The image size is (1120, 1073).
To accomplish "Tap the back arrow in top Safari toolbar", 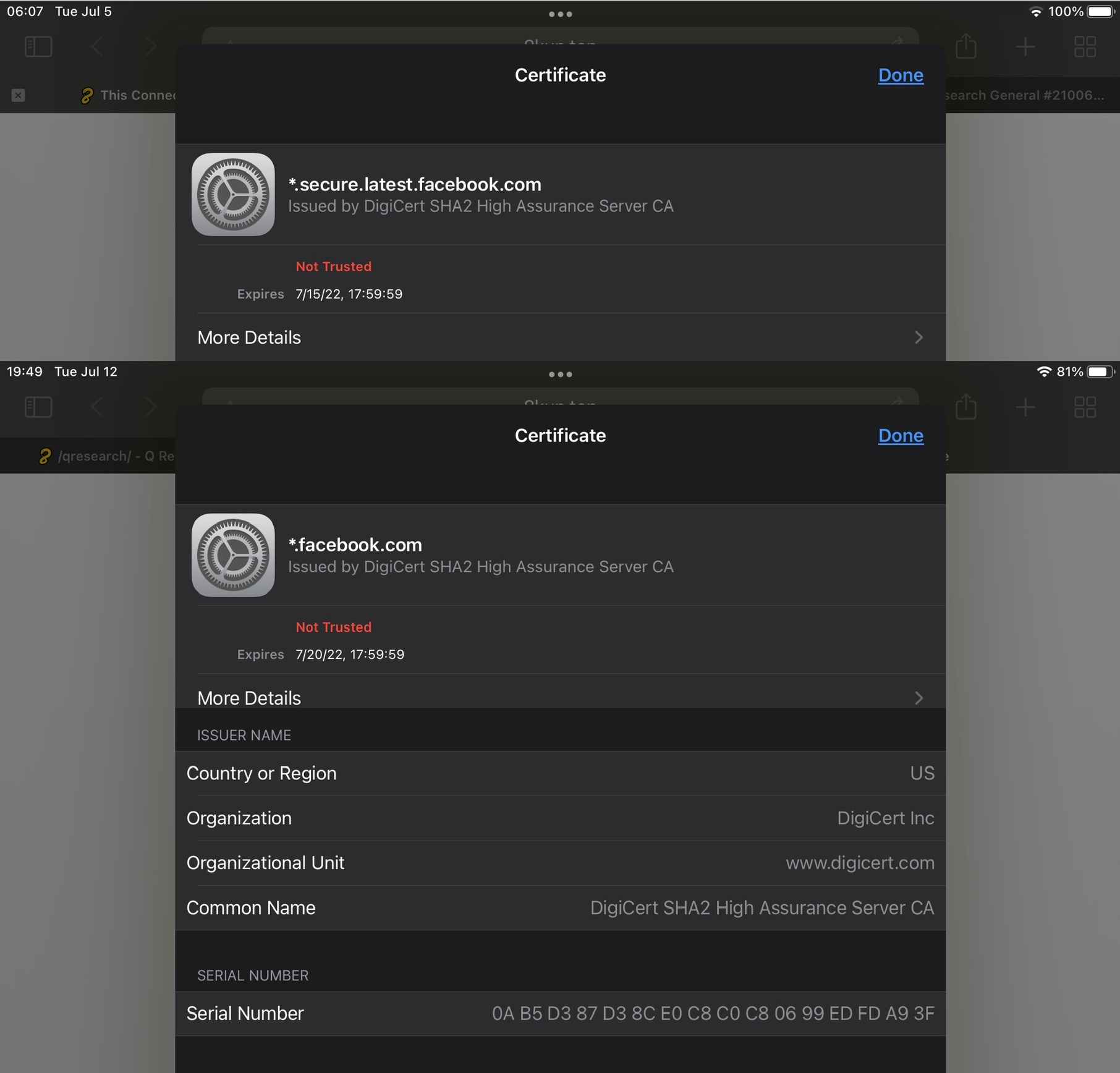I will point(97,47).
